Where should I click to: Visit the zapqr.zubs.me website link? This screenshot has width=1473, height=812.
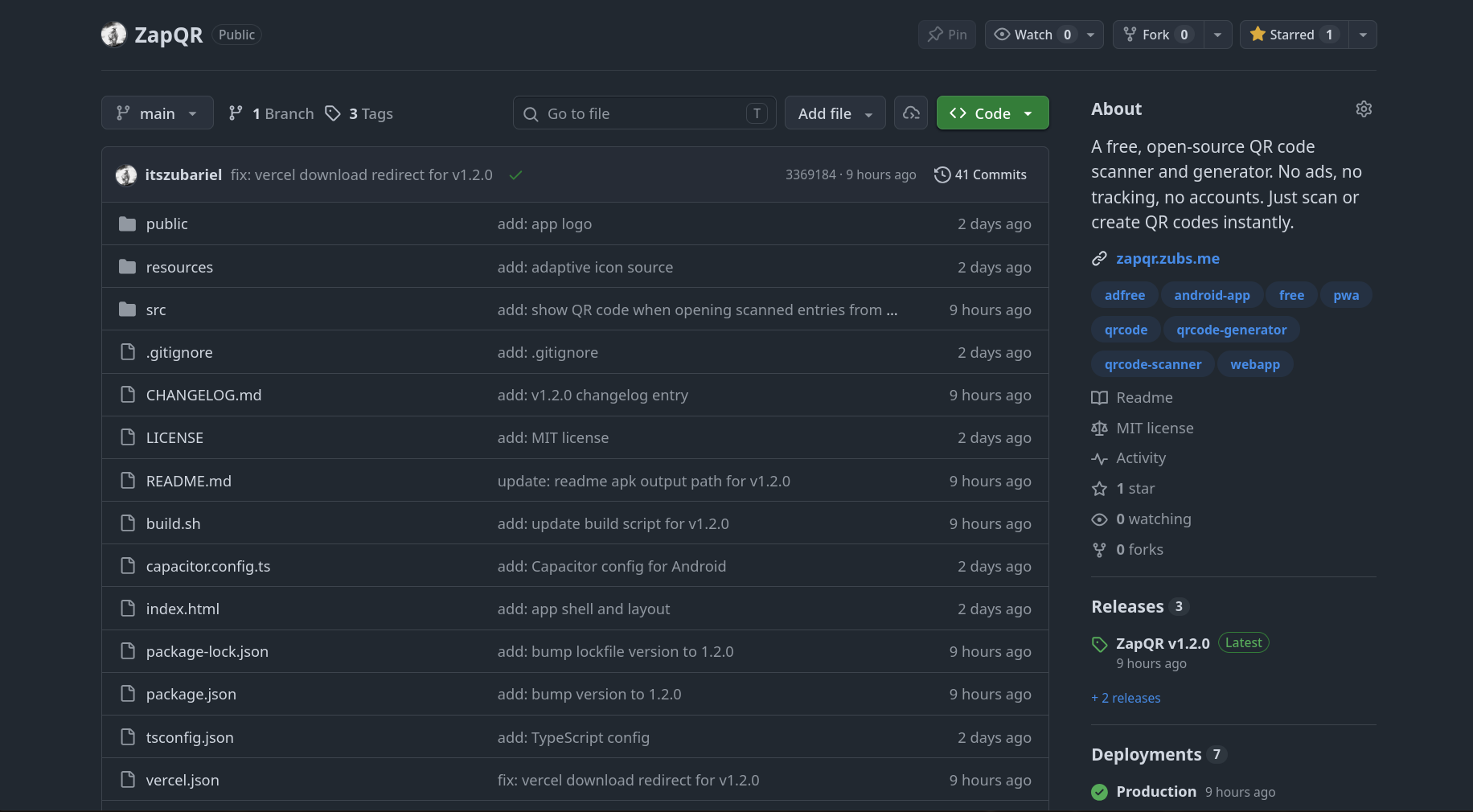[x=1167, y=258]
